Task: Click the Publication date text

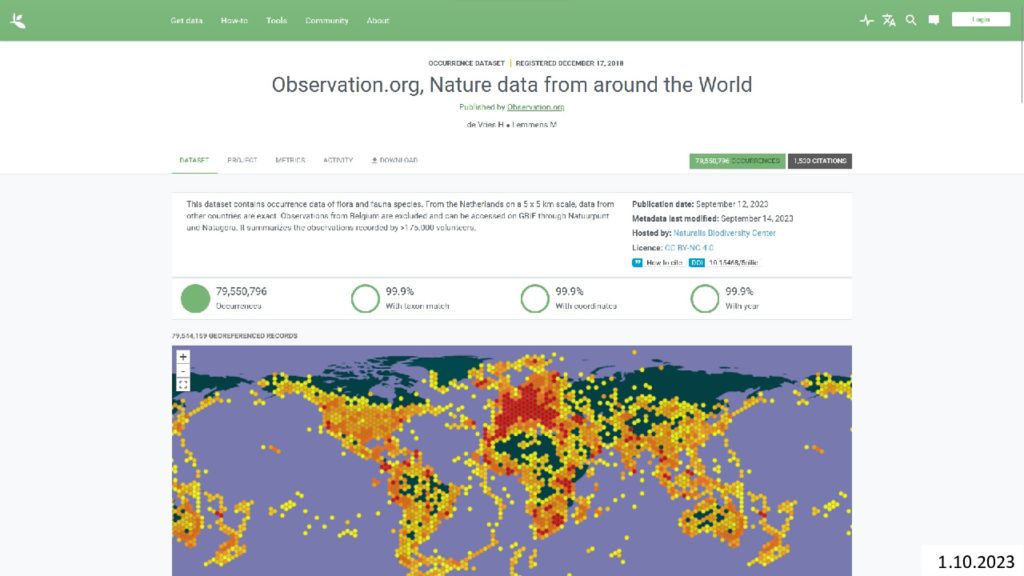Action: pyautogui.click(x=700, y=204)
